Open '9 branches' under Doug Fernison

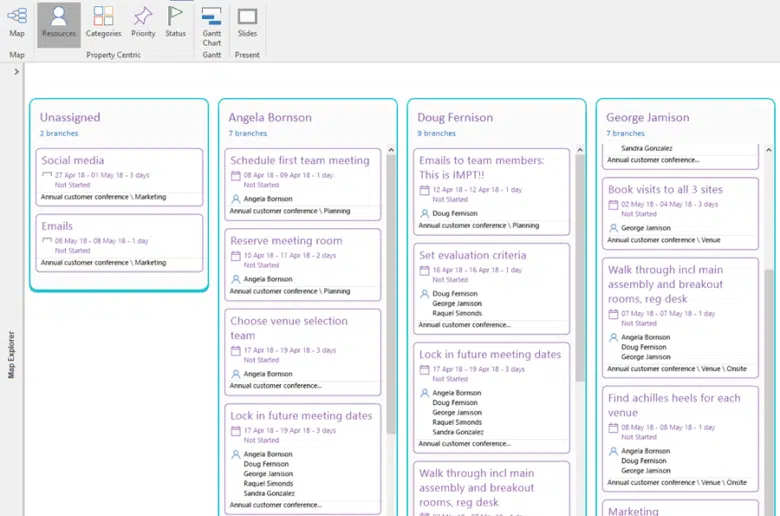437,133
